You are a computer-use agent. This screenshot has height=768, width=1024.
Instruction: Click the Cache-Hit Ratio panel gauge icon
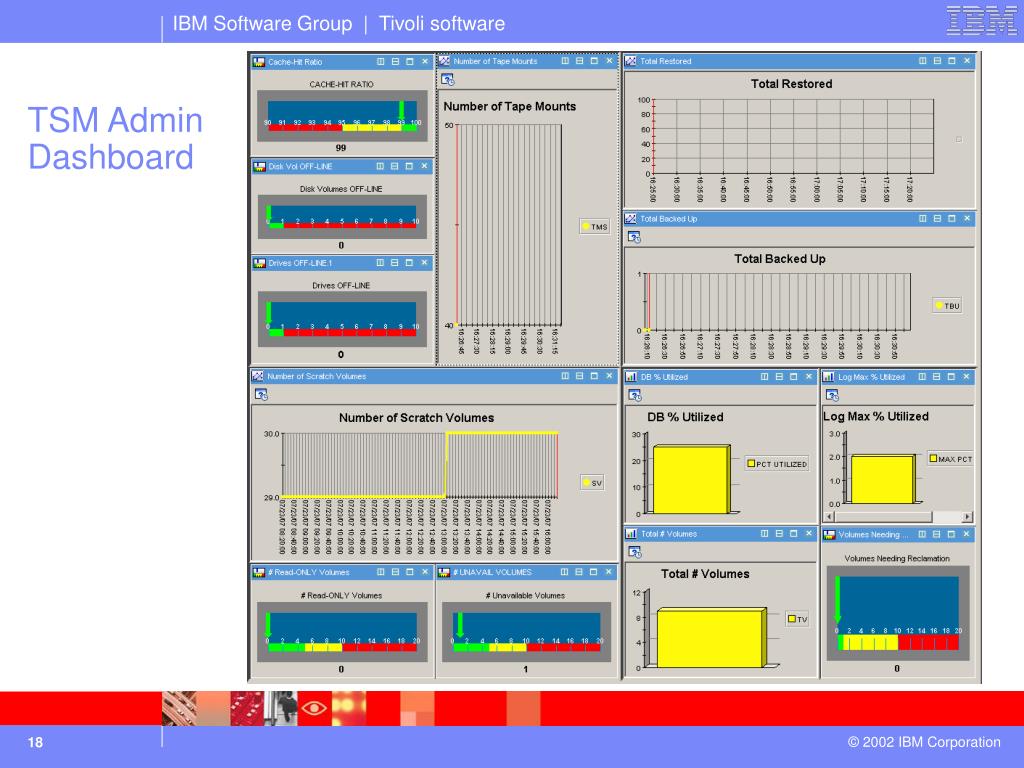click(x=259, y=62)
